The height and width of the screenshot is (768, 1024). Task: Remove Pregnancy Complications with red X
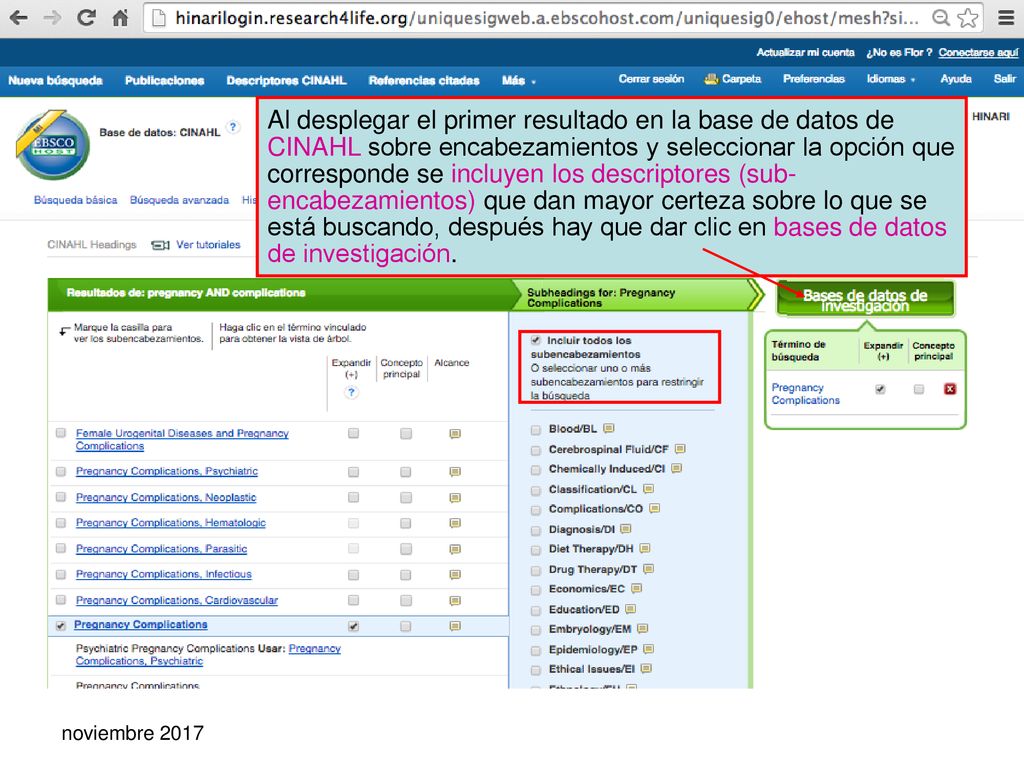click(950, 389)
